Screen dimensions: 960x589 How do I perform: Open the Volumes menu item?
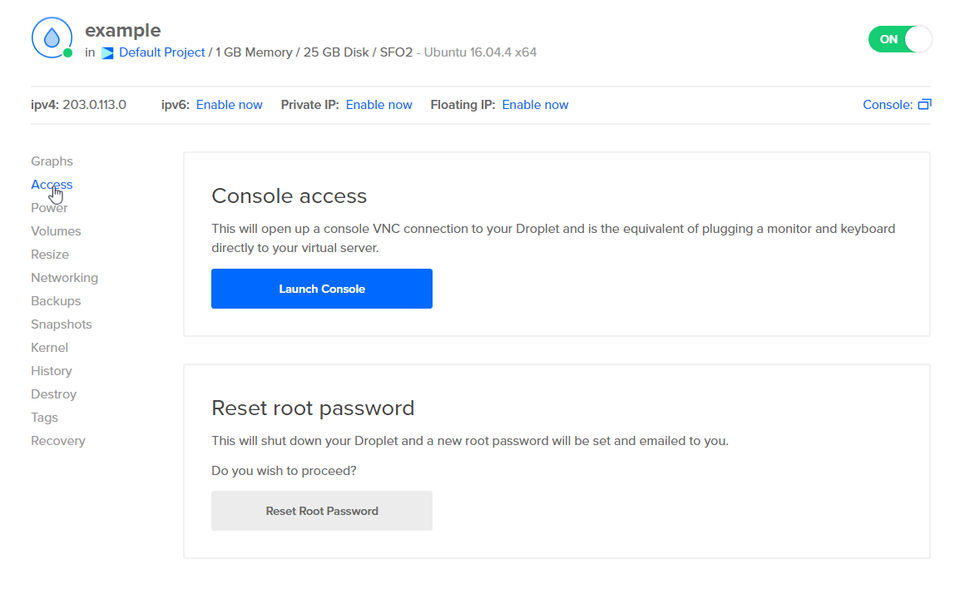(56, 231)
